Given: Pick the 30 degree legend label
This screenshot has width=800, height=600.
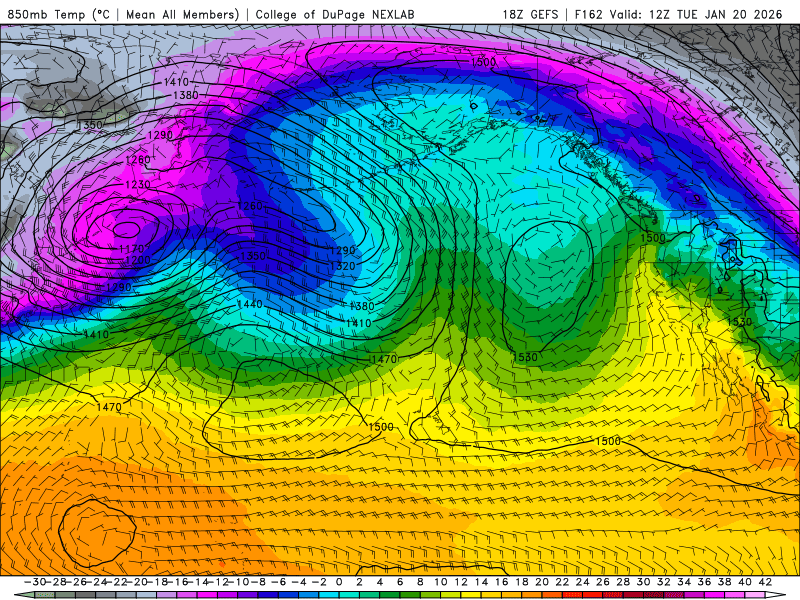Looking at the screenshot, I should (x=644, y=582).
